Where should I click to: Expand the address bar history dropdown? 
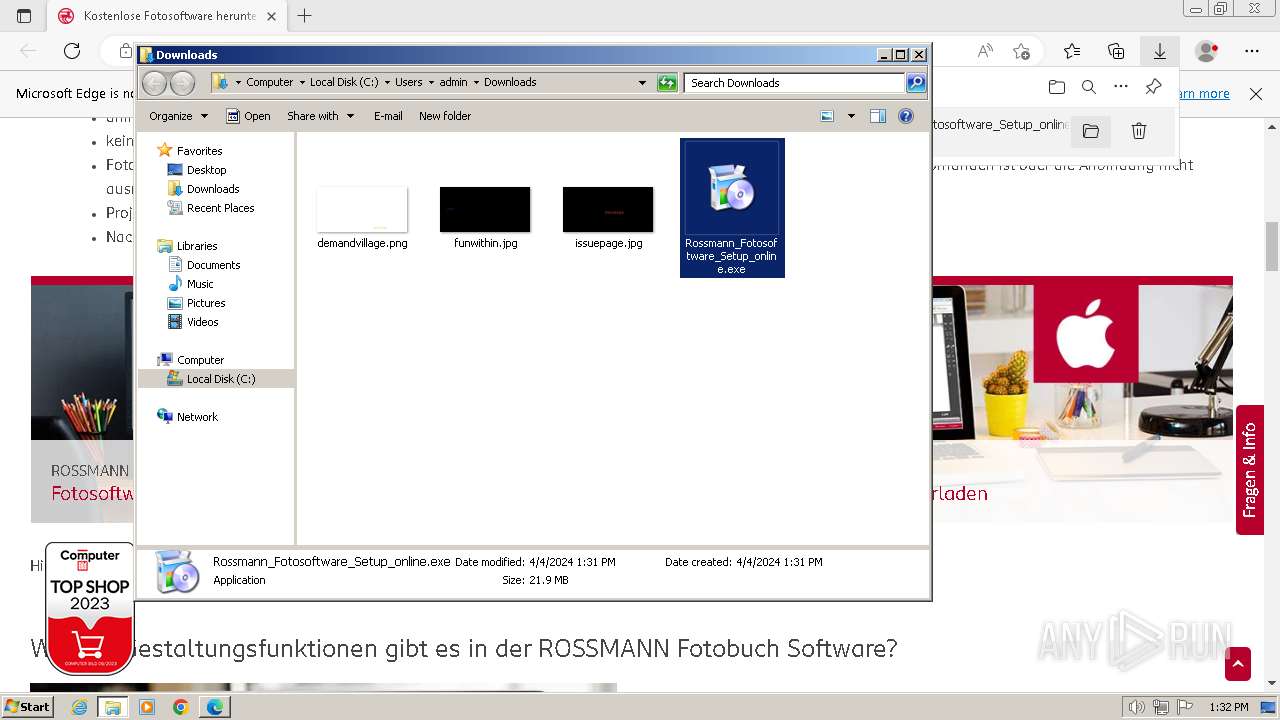click(642, 83)
